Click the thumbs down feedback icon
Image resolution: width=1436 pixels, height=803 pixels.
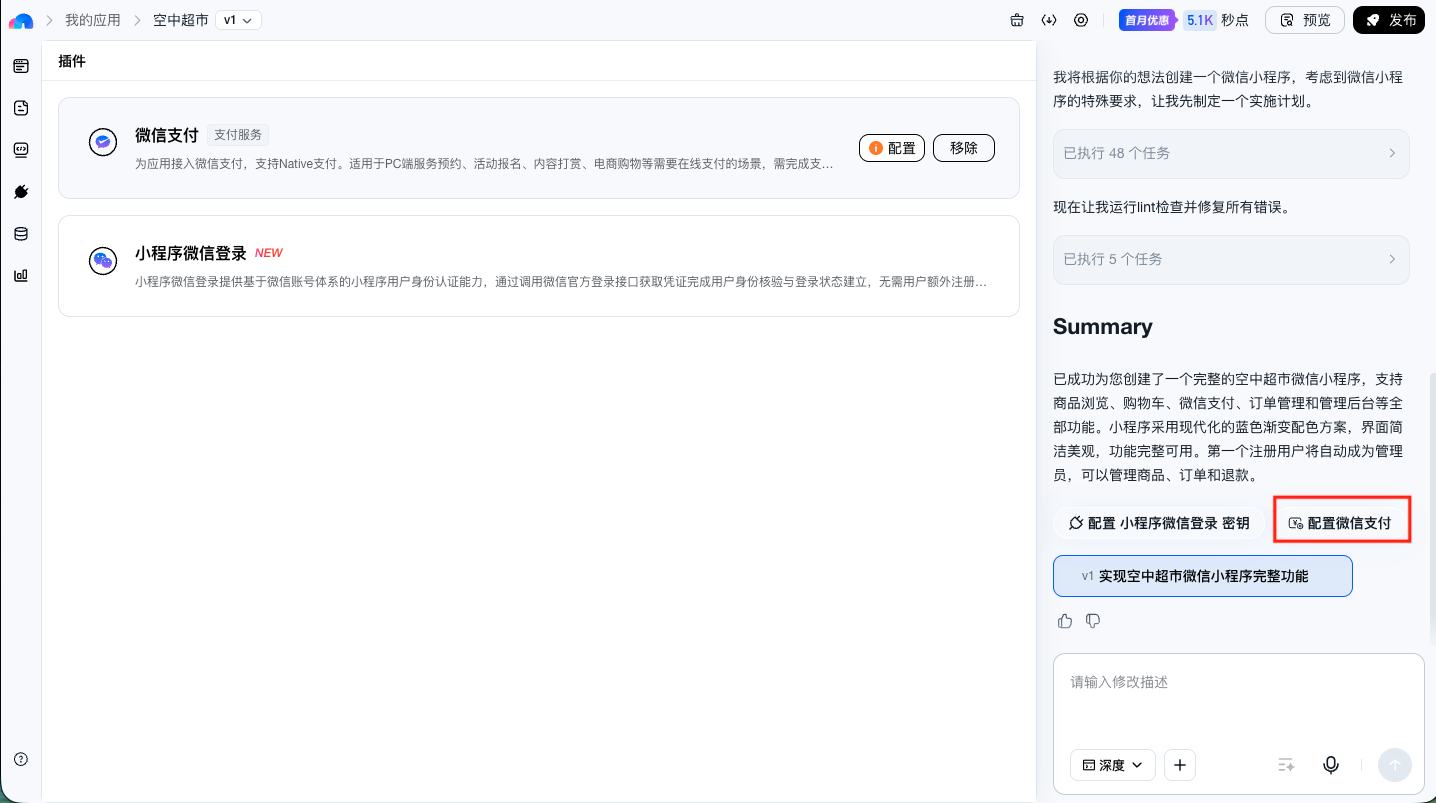tap(1093, 621)
